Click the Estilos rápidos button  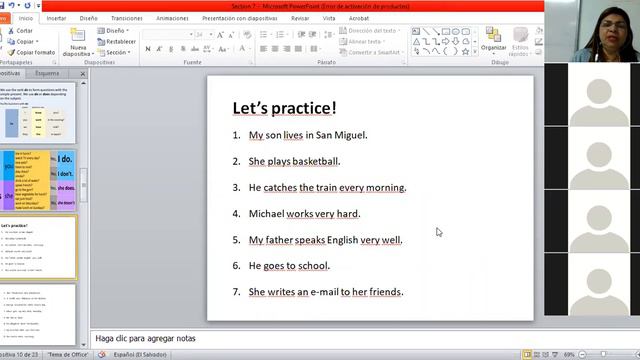coord(520,42)
